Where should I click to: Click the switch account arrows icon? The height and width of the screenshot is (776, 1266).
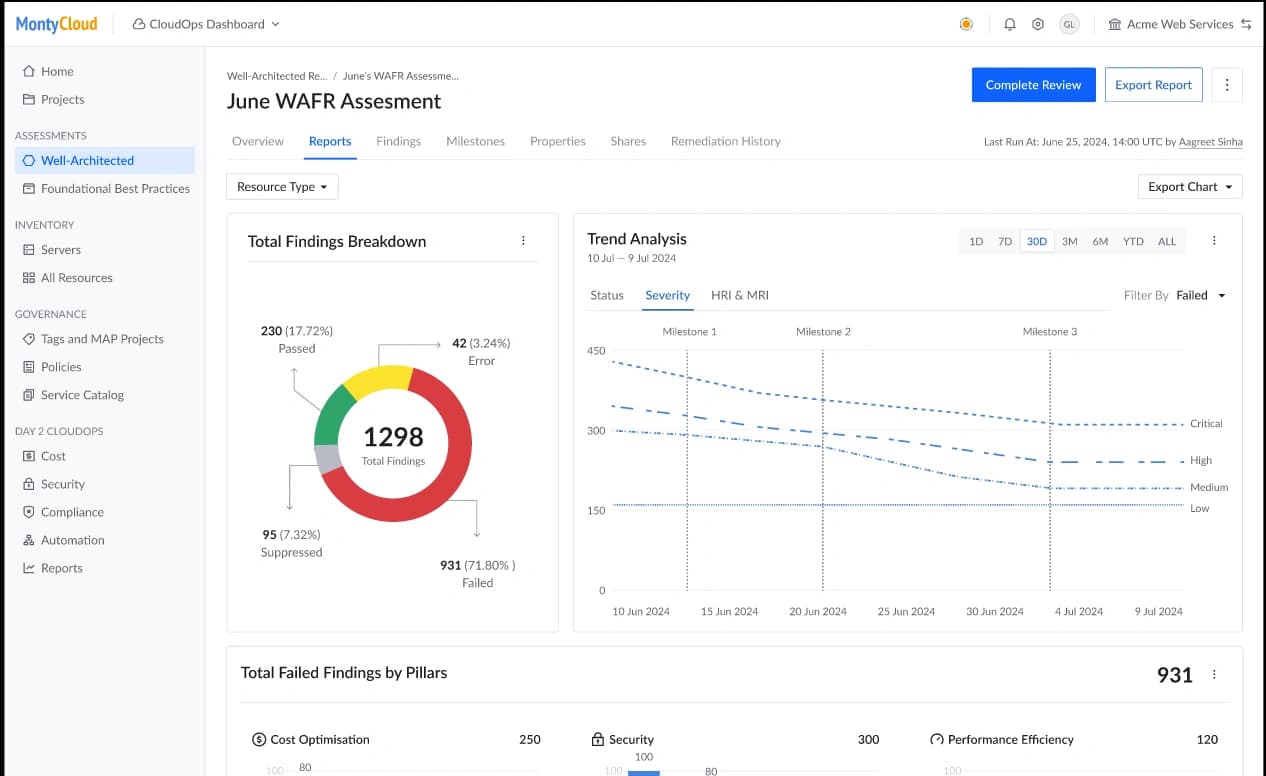pyautogui.click(x=1246, y=24)
